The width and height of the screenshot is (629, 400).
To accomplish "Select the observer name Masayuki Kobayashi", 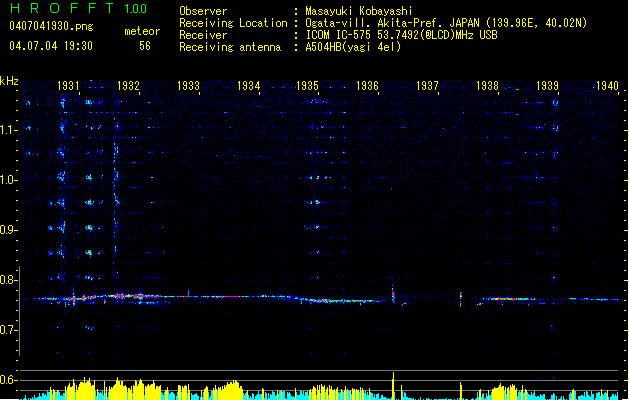I will [x=359, y=11].
